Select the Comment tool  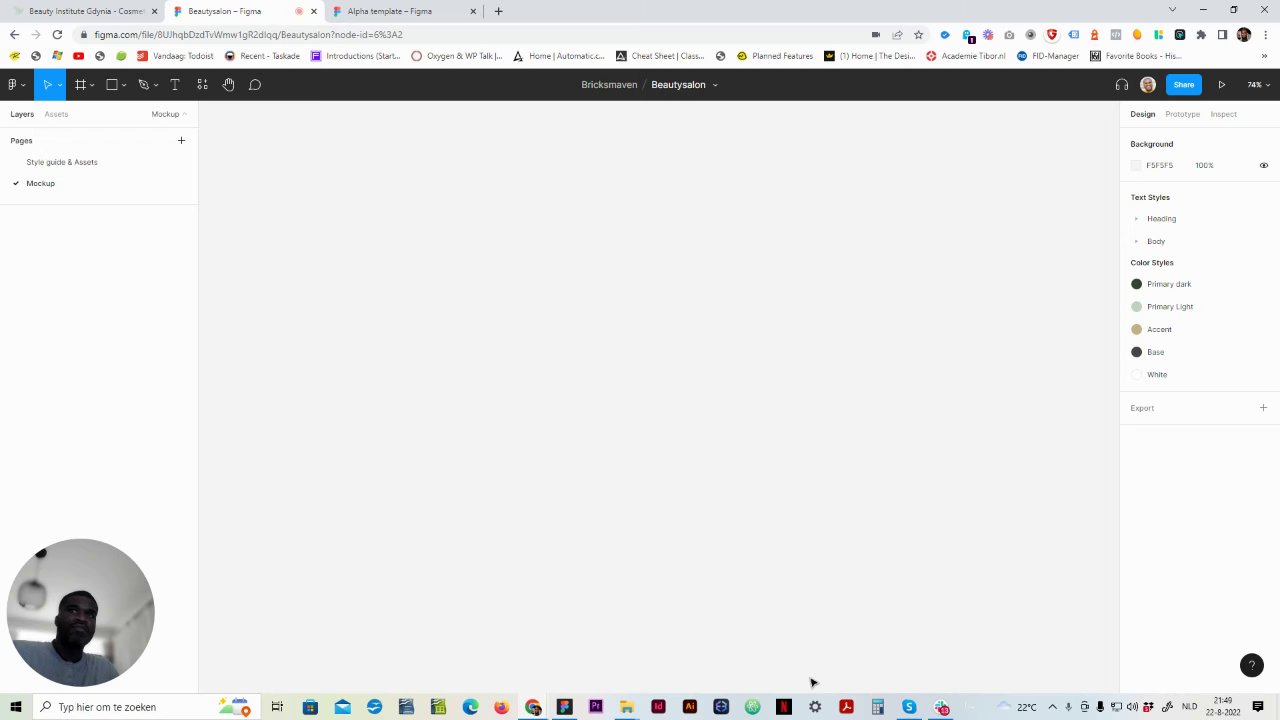[255, 85]
